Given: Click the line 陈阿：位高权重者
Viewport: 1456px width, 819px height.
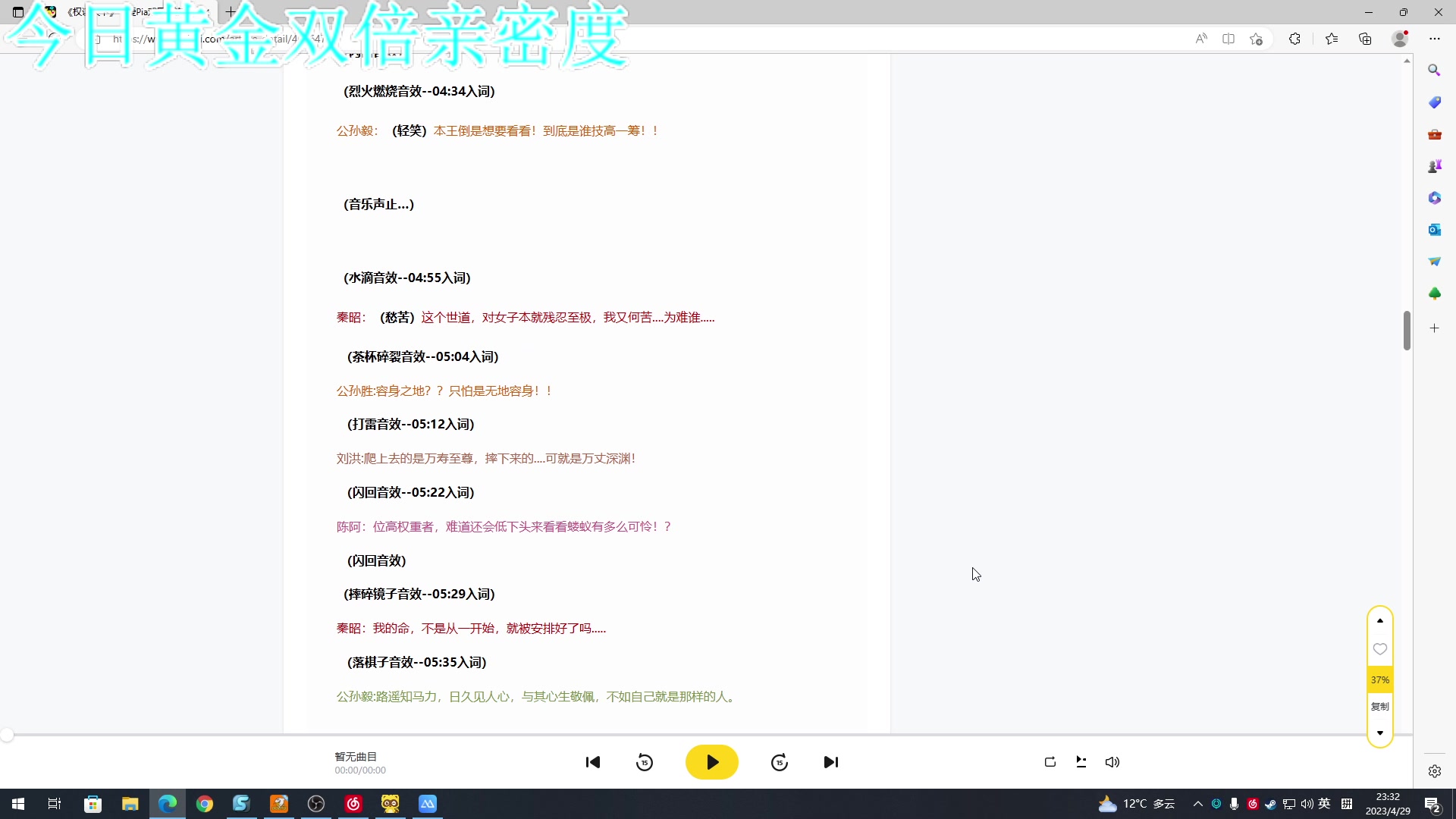Looking at the screenshot, I should [x=504, y=527].
